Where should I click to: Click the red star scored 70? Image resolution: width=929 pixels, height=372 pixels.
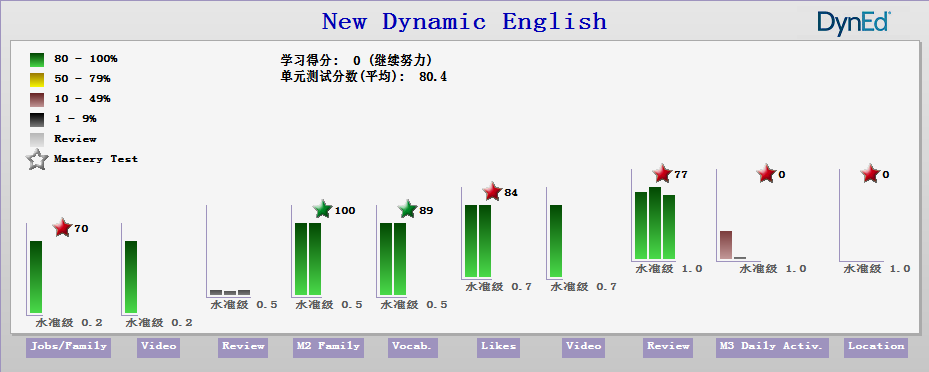62,227
